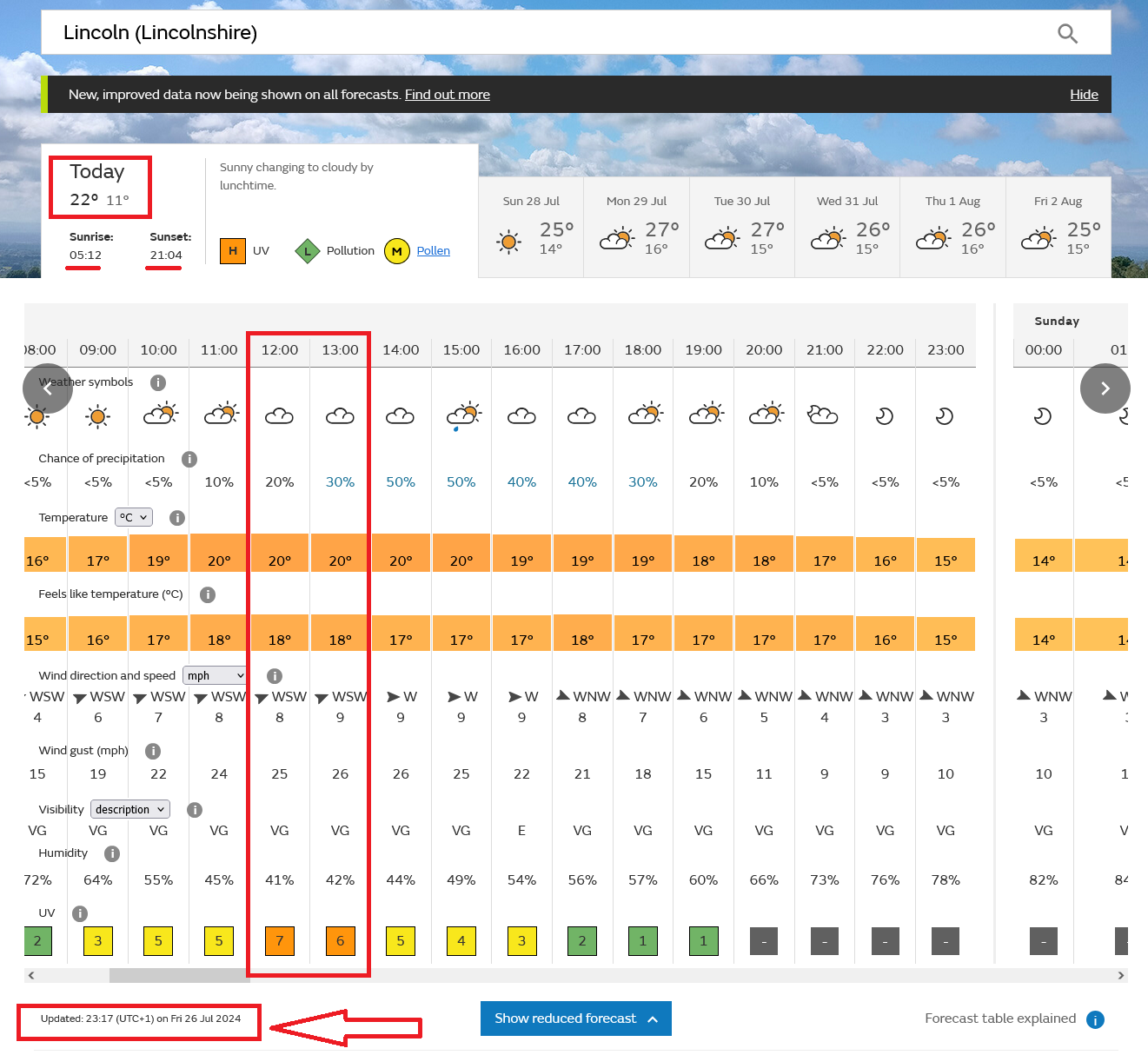The height and width of the screenshot is (1055, 1148).
Task: Click the UV level H icon
Action: pyautogui.click(x=233, y=251)
